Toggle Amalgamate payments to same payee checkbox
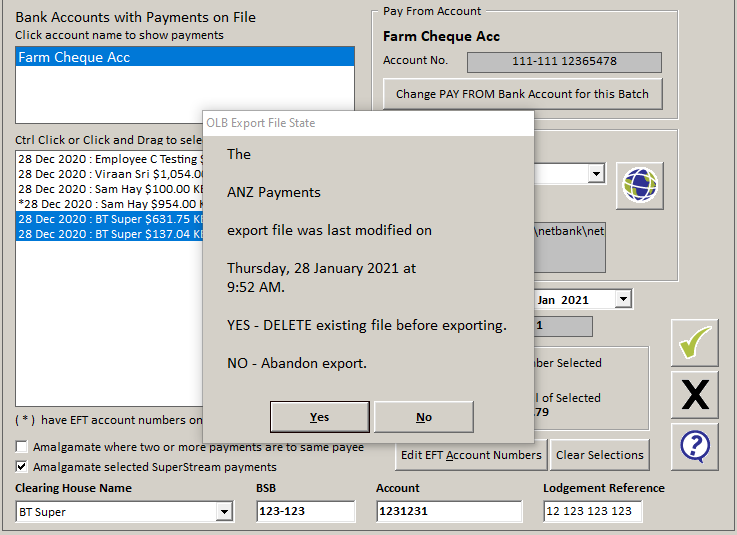Image resolution: width=737 pixels, height=535 pixels. [x=22, y=447]
